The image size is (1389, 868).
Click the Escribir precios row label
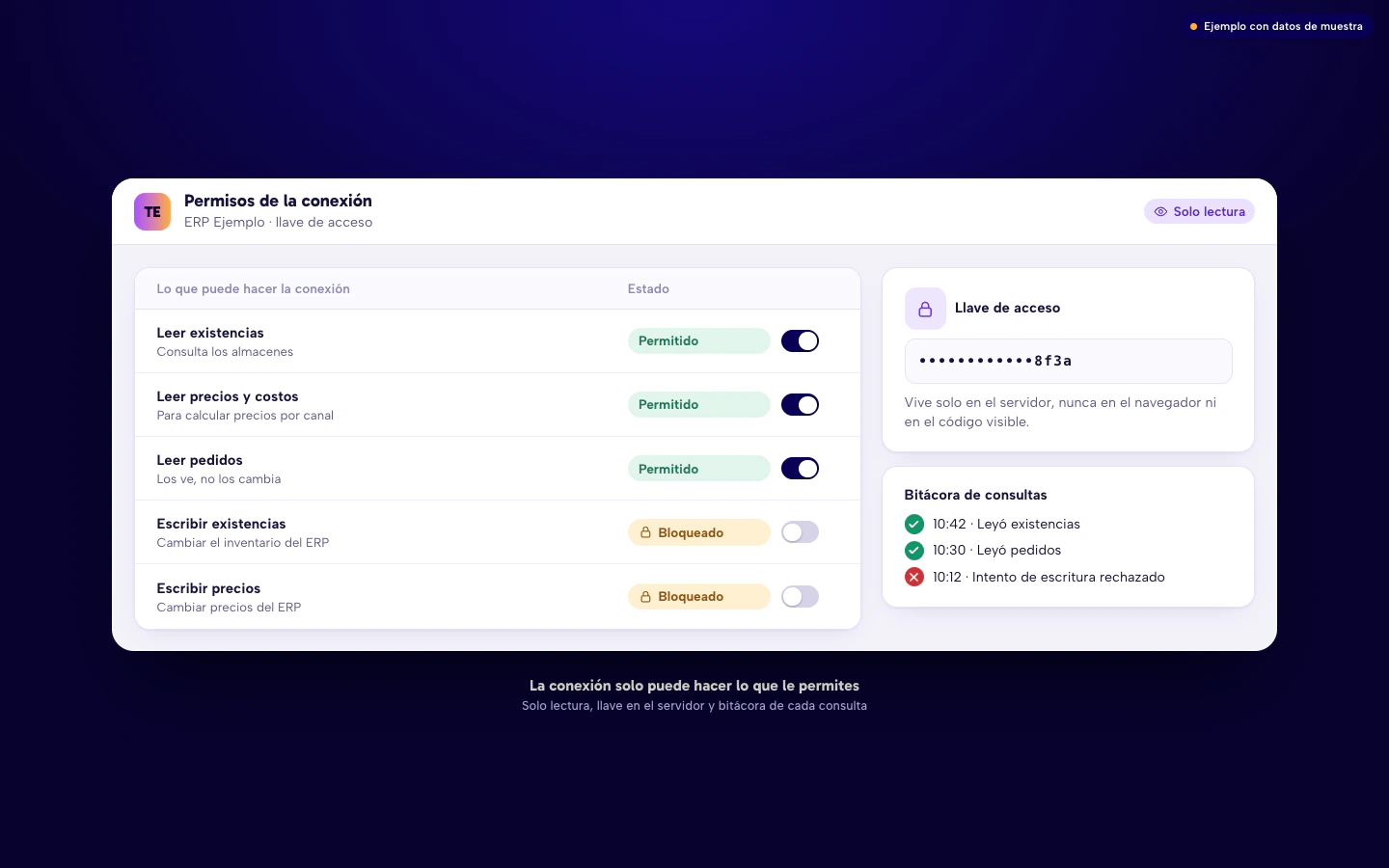tap(208, 588)
